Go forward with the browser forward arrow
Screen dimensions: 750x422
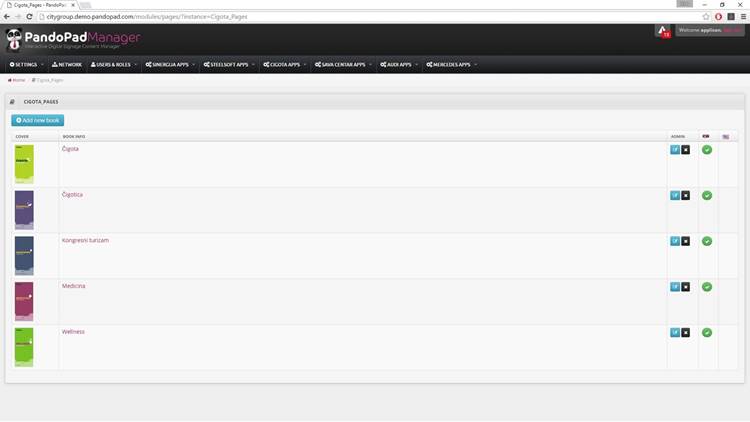(x=18, y=17)
